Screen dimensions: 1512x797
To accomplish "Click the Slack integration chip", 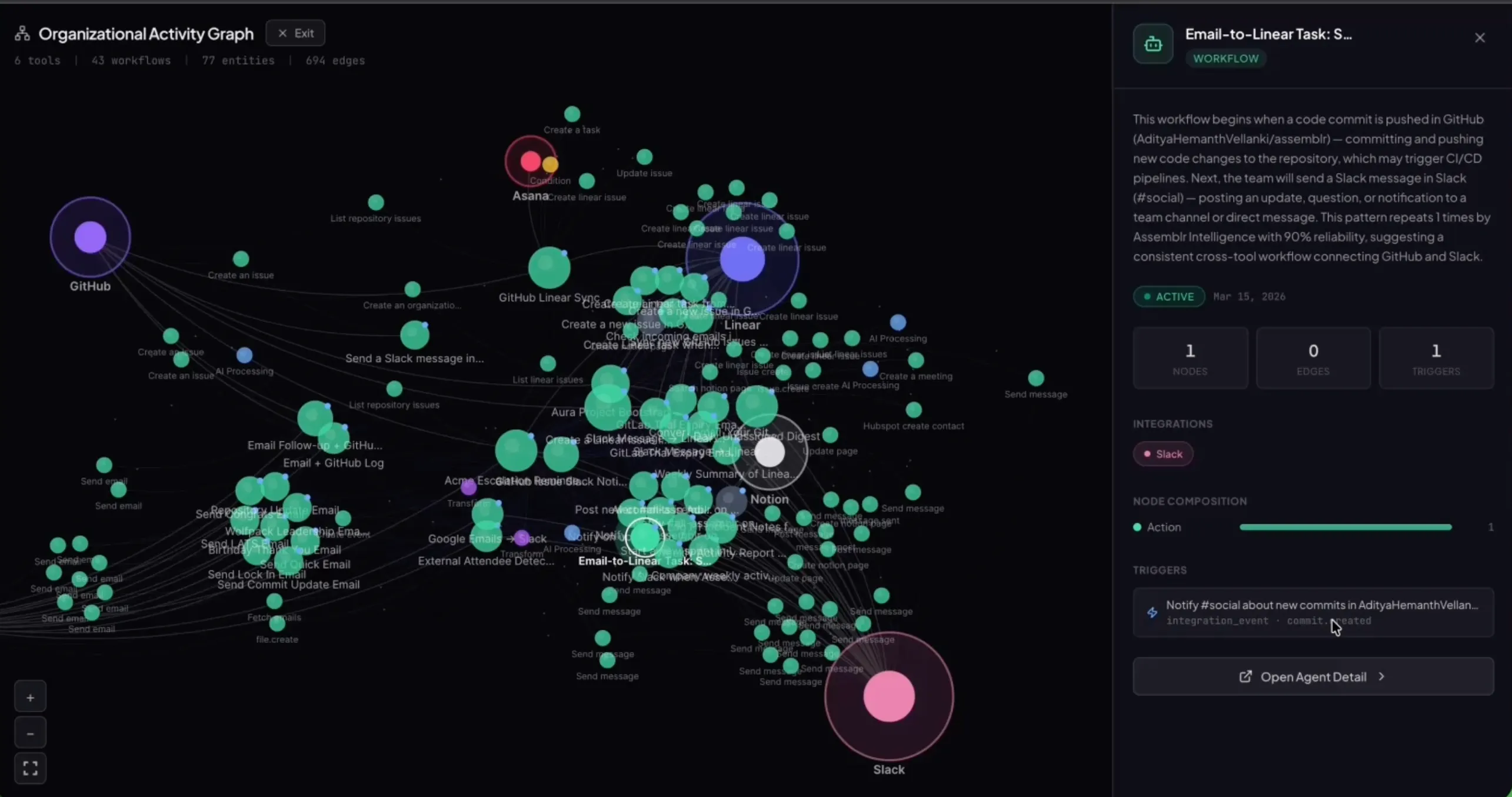I will click(1163, 454).
